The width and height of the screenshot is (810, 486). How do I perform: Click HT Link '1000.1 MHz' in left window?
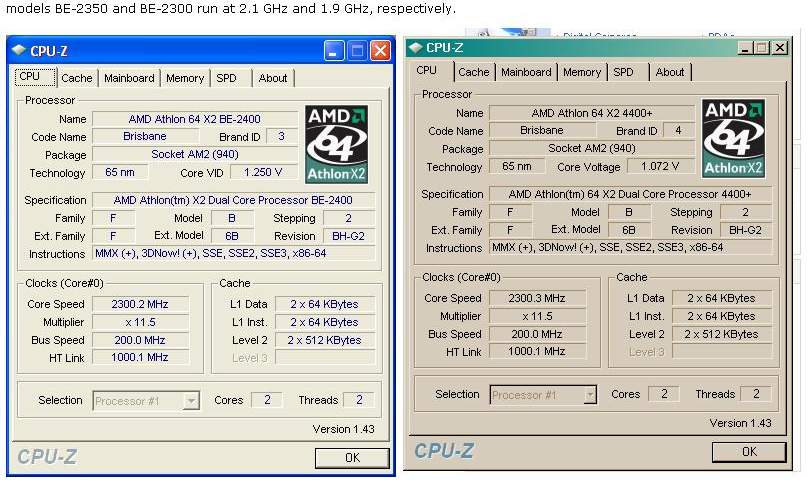pos(141,357)
